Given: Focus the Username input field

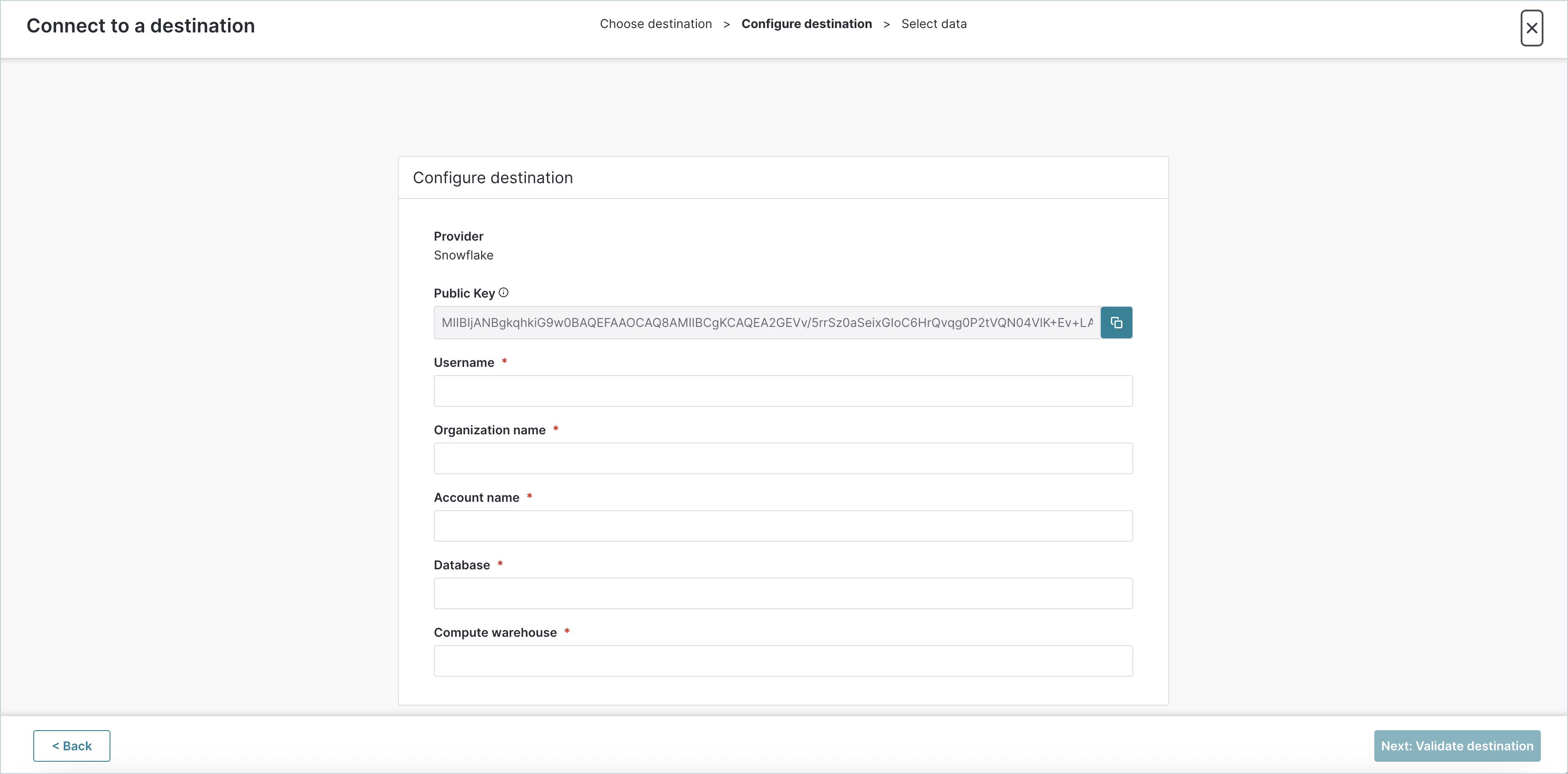Looking at the screenshot, I should click(783, 391).
